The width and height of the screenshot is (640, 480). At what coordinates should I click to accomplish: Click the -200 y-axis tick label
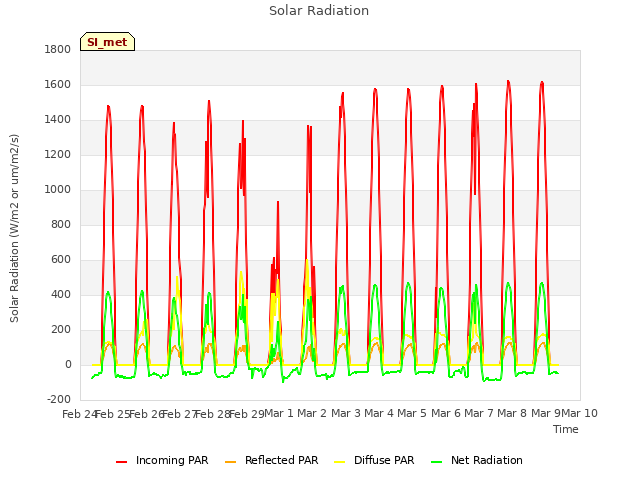[x=59, y=399]
